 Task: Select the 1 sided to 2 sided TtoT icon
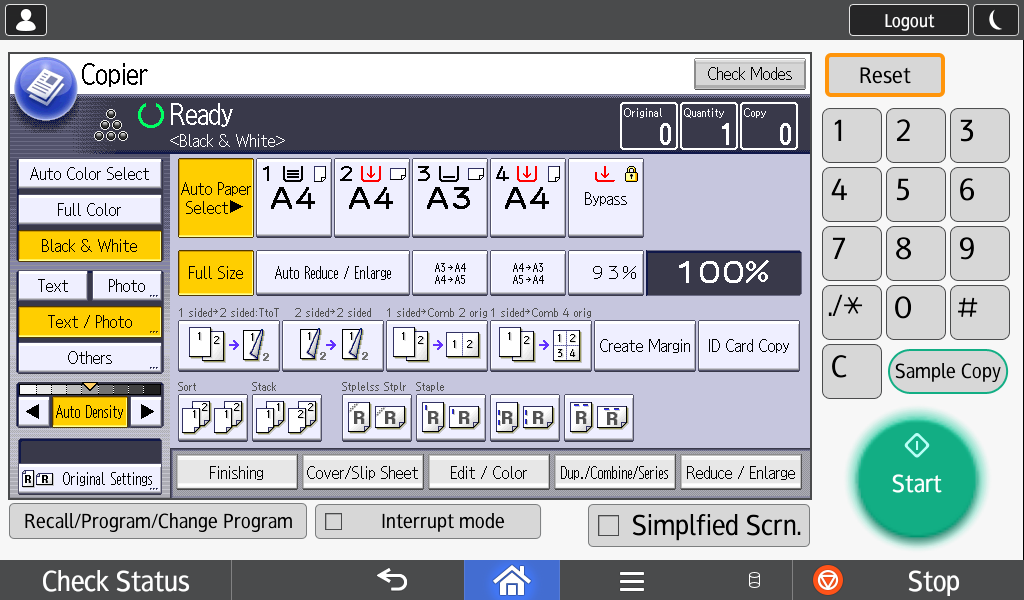click(x=229, y=346)
